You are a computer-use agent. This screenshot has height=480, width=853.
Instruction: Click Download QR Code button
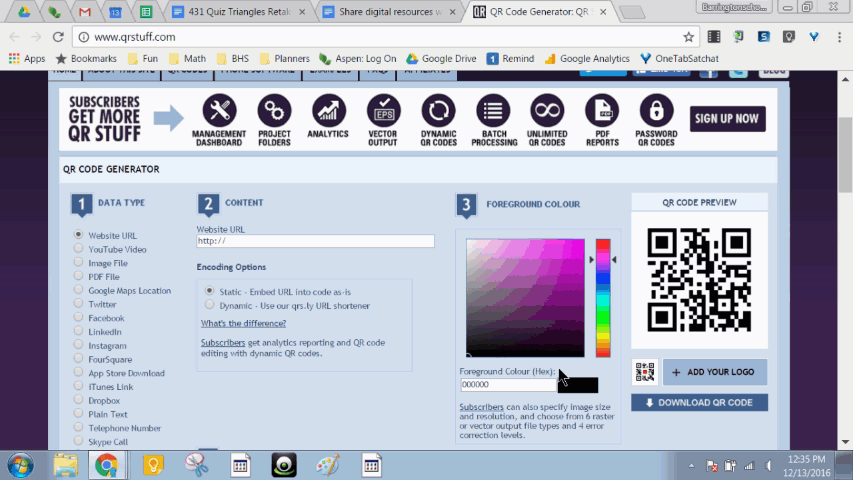coord(700,403)
